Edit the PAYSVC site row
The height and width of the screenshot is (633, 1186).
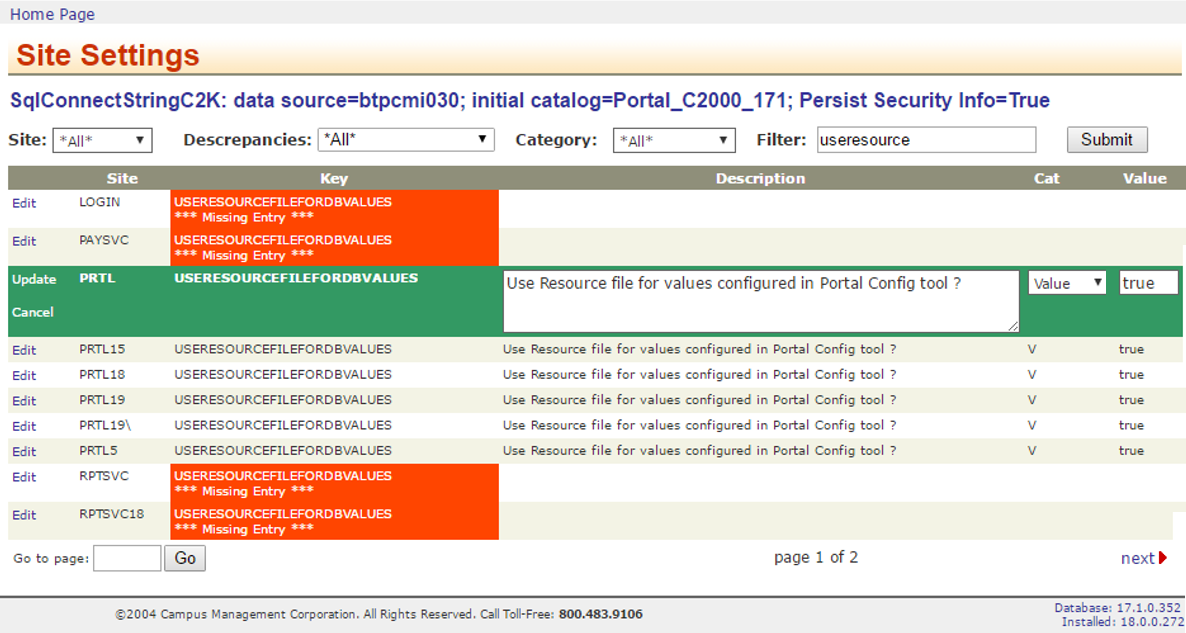(x=24, y=241)
